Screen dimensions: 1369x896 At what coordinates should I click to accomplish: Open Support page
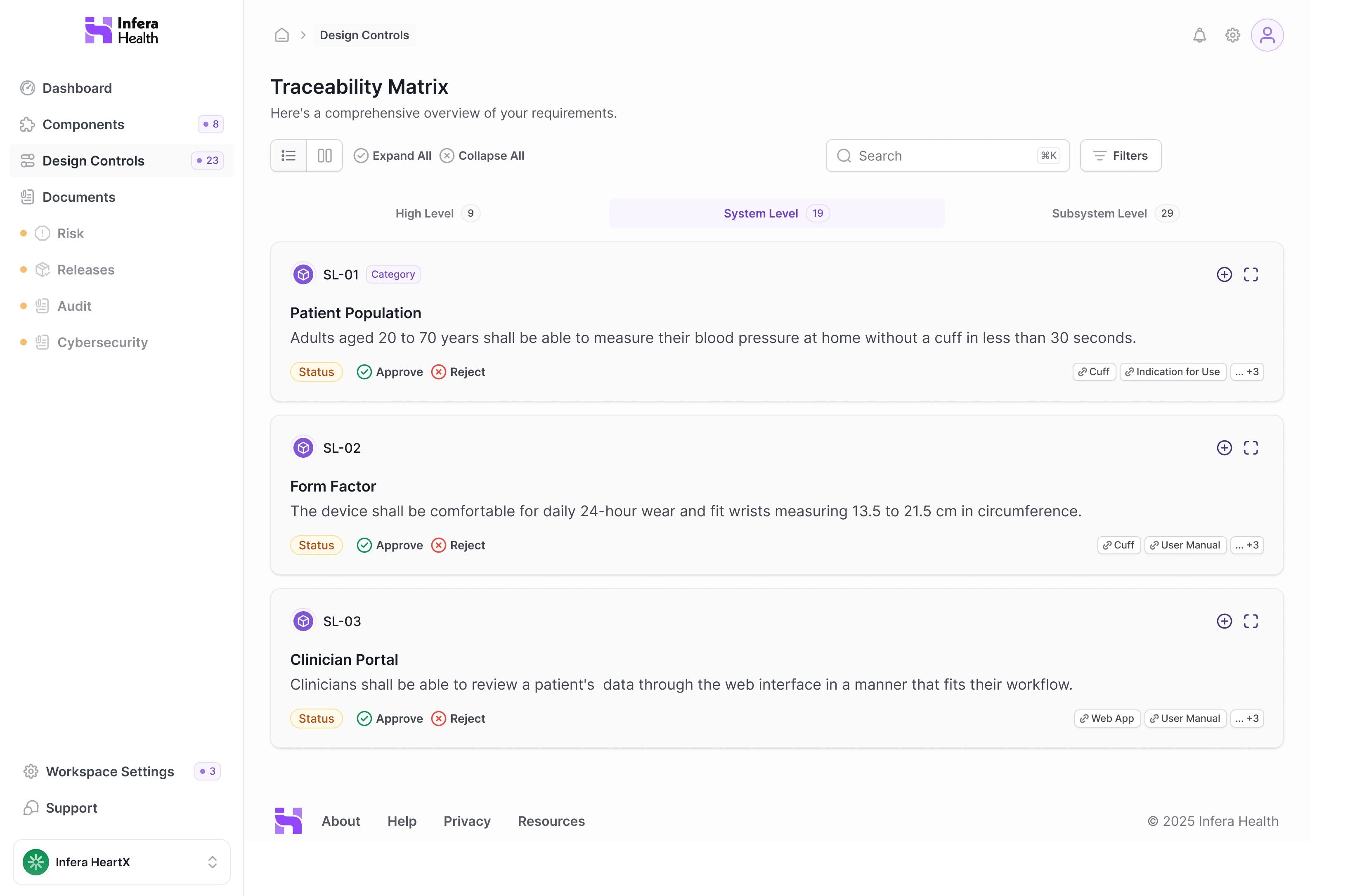(x=121, y=807)
